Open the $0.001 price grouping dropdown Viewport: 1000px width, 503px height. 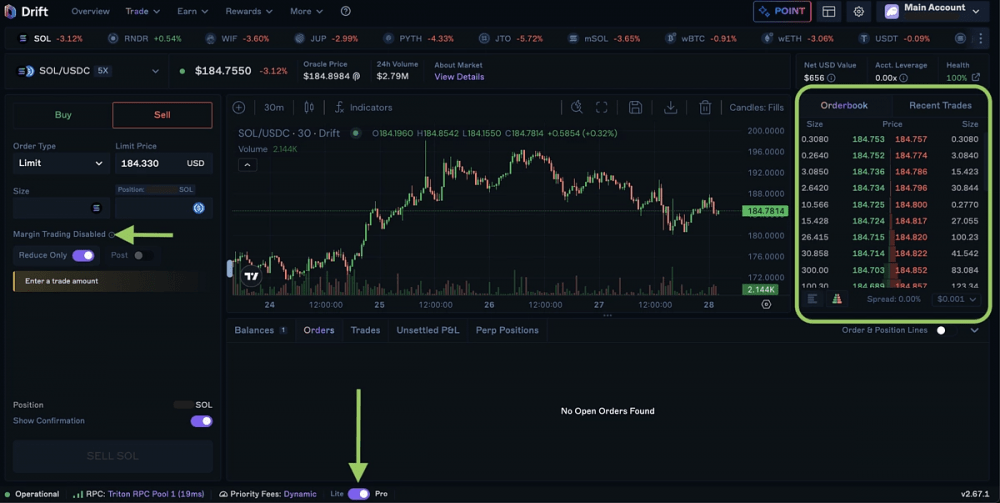click(x=957, y=299)
